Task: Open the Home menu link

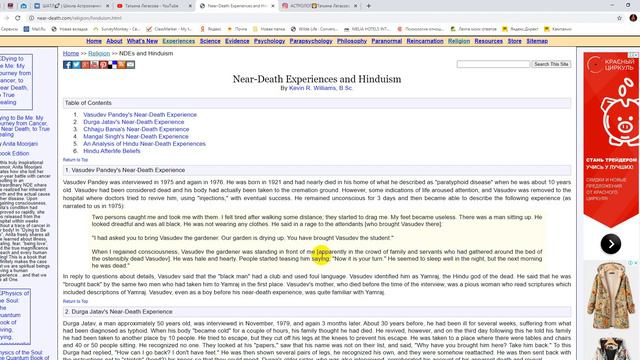Action: [x=94, y=41]
